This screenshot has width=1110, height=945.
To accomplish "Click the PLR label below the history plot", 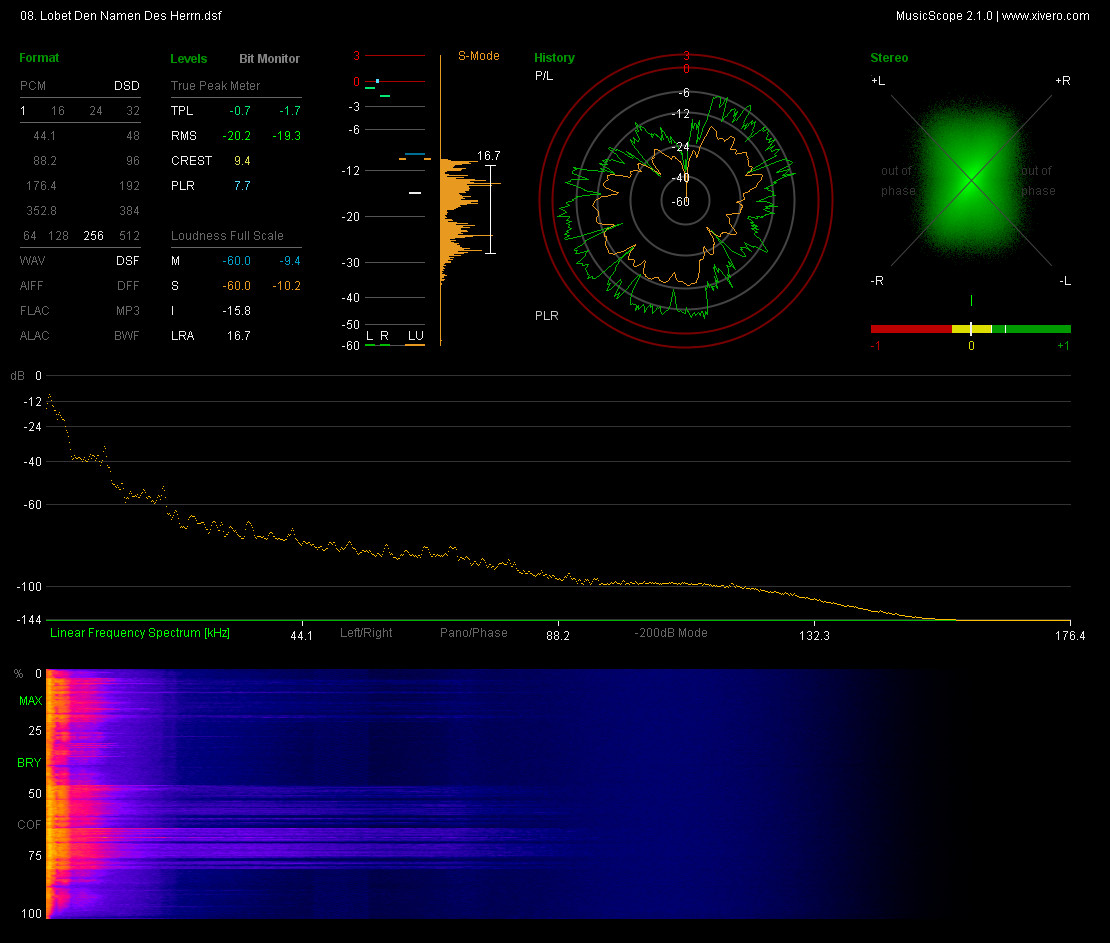I will [x=546, y=316].
